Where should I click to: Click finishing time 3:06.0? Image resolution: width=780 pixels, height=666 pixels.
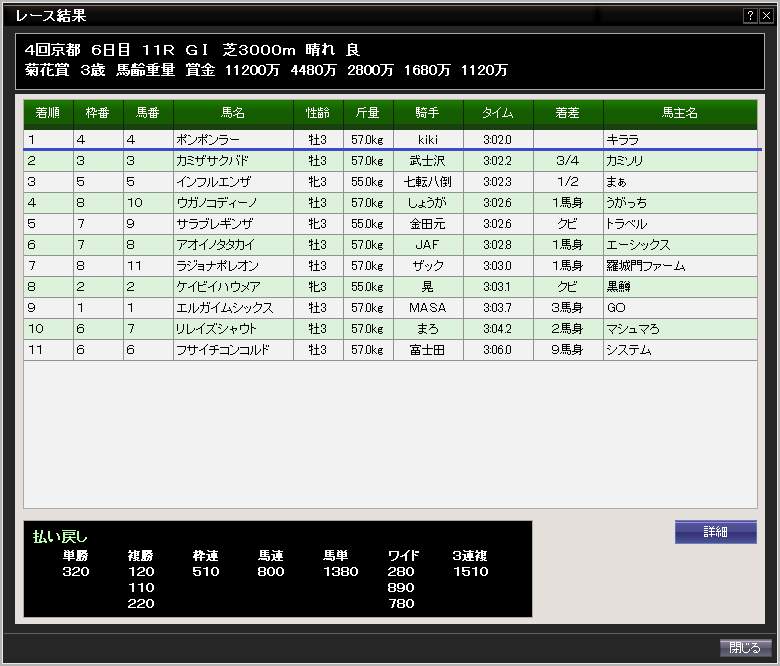(x=497, y=350)
